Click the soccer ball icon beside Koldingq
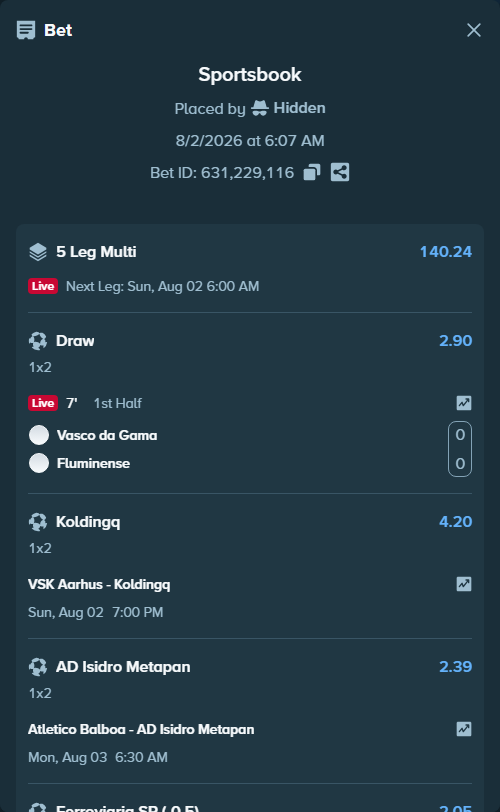Viewport: 500px width, 812px height. (x=38, y=522)
